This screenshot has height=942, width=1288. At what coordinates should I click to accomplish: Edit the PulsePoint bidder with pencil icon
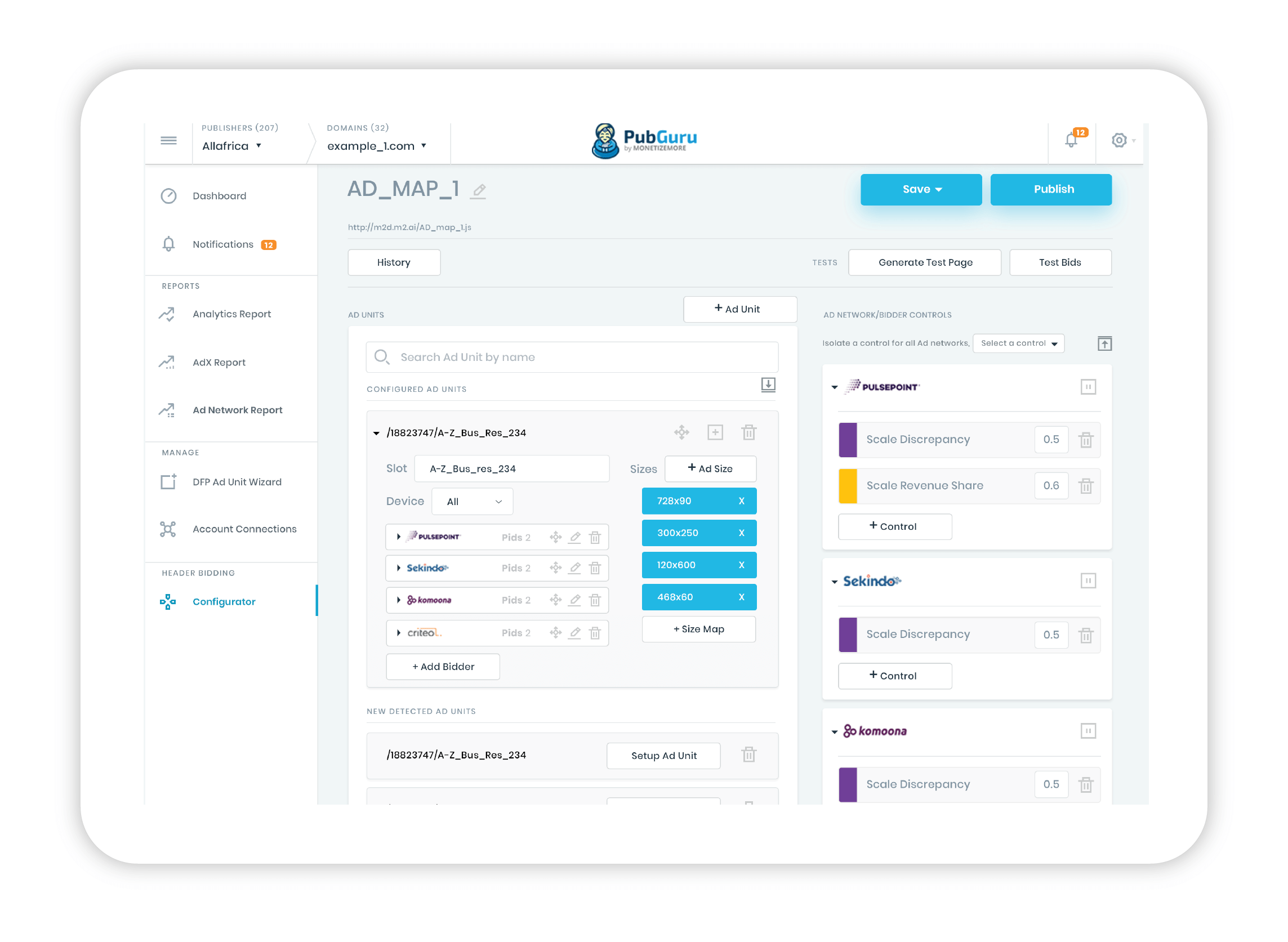575,537
